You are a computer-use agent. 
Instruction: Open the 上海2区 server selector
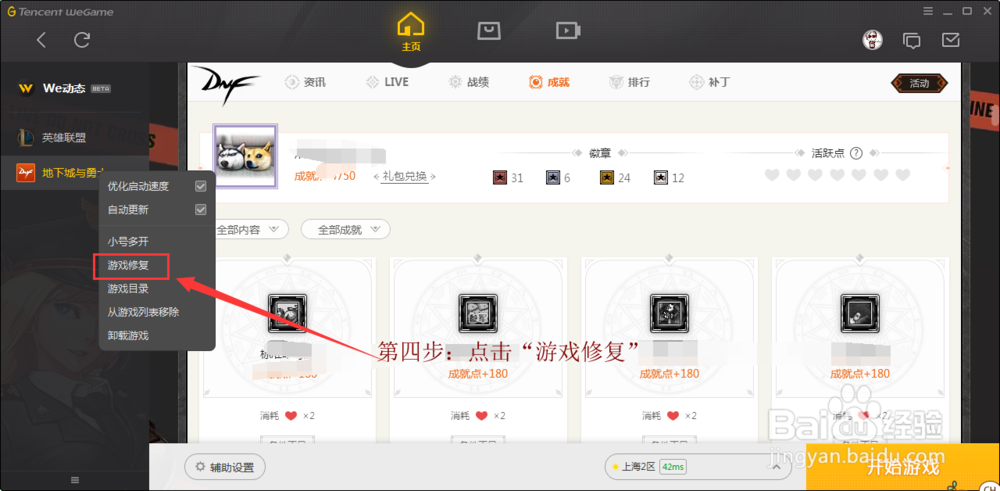coord(698,467)
